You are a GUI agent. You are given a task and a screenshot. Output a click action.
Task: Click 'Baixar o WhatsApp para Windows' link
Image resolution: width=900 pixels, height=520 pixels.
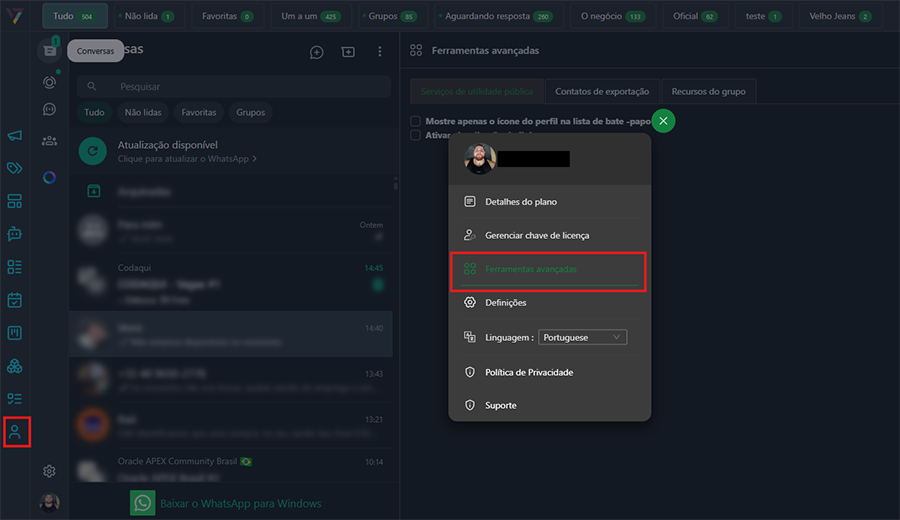coord(240,503)
